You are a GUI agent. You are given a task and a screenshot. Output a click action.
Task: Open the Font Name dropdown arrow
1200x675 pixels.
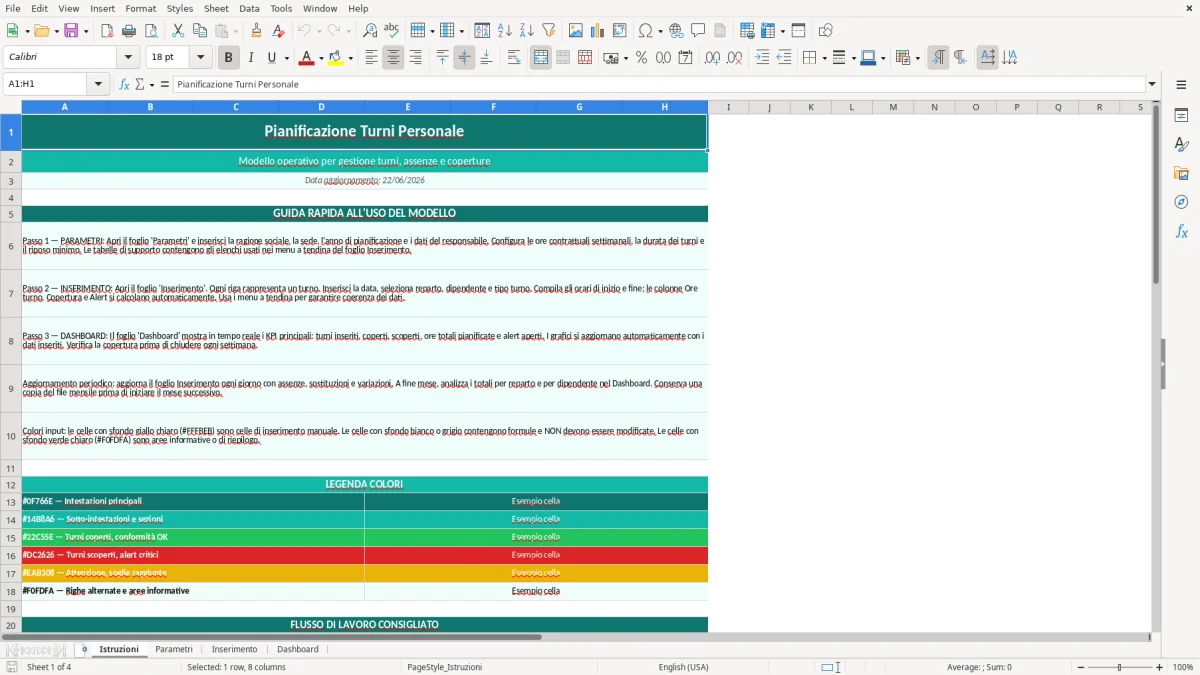tap(127, 58)
